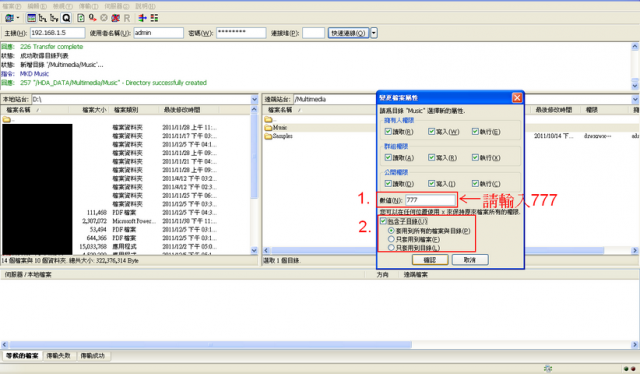The width and height of the screenshot is (640, 374).
Task: Toggle the 包含子目錄(U) checkbox
Action: click(383, 221)
